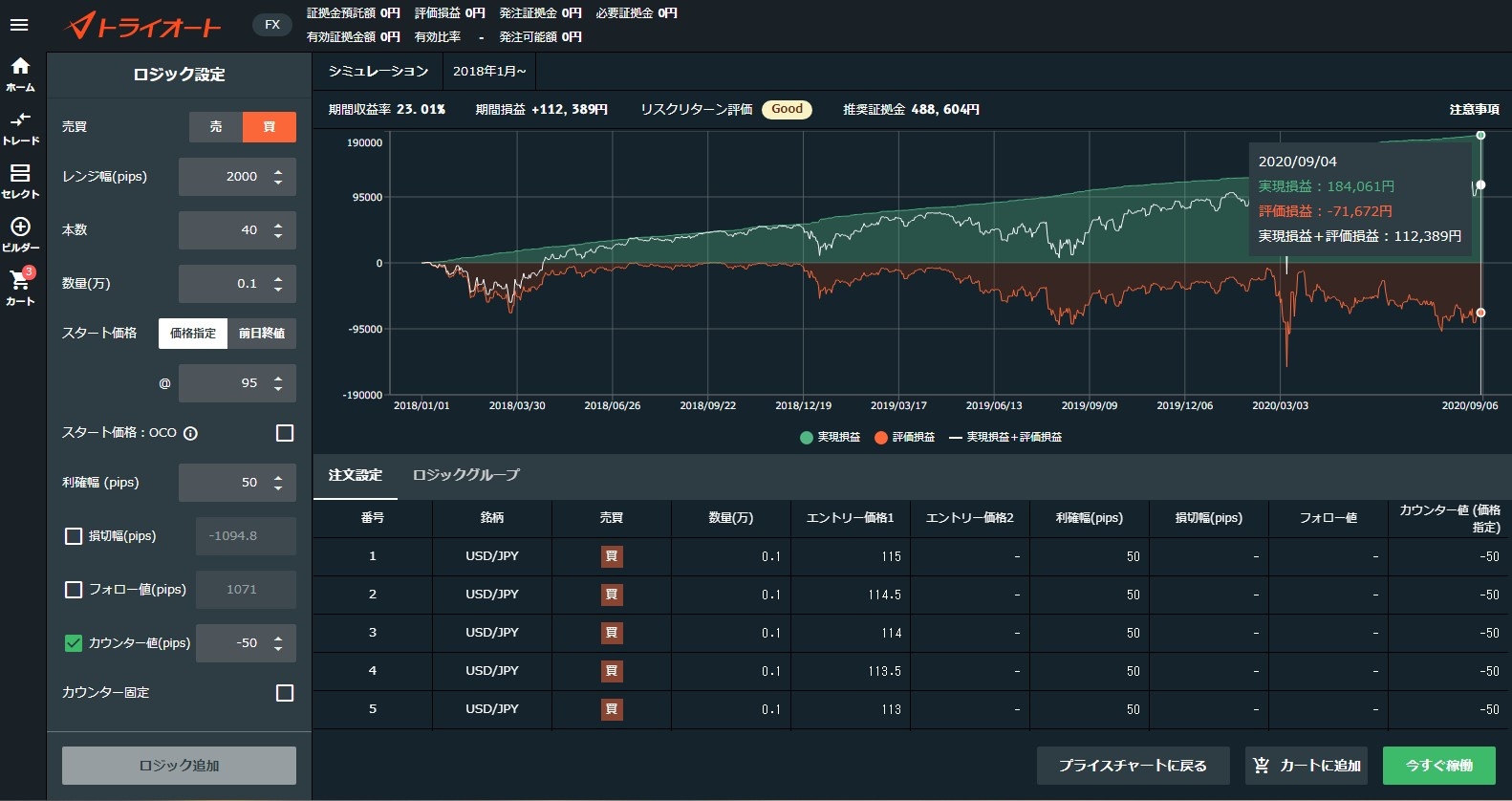Enable Start price OCO checkbox

(x=285, y=433)
